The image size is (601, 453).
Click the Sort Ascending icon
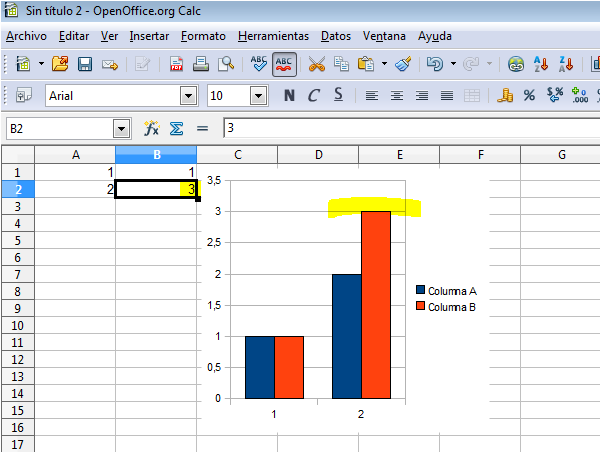[x=543, y=64]
